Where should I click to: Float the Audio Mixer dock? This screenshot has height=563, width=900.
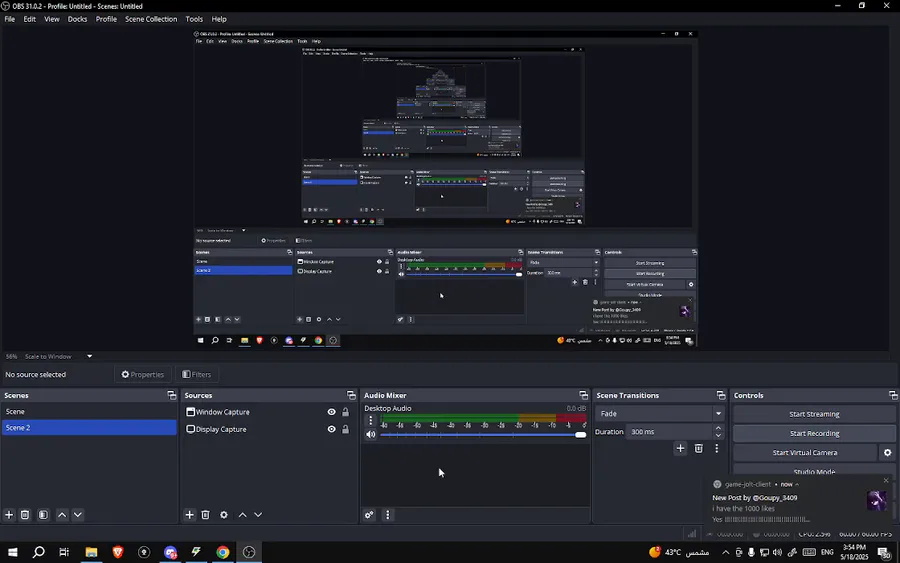tap(584, 395)
